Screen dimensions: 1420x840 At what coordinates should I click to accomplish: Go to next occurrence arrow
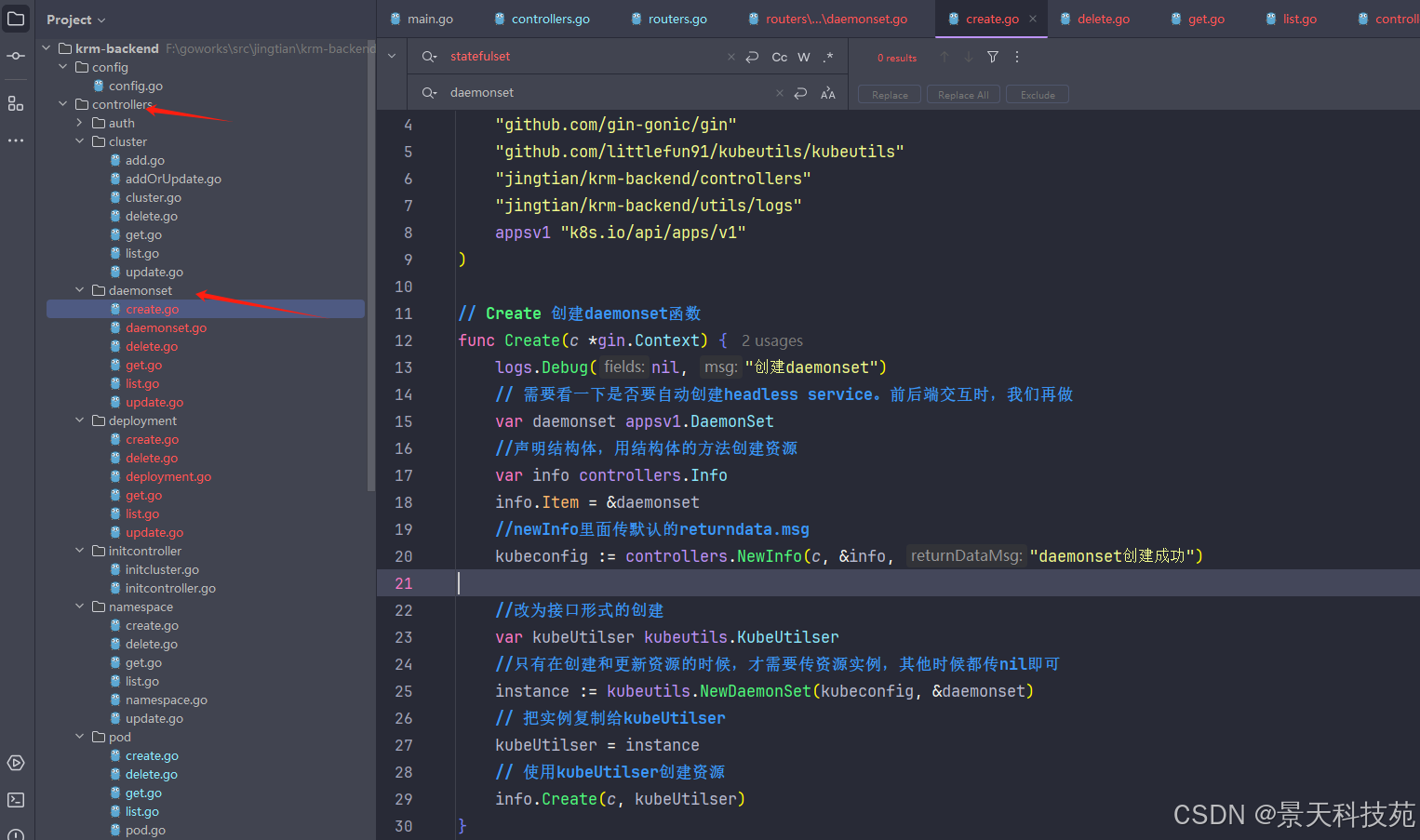[x=969, y=57]
